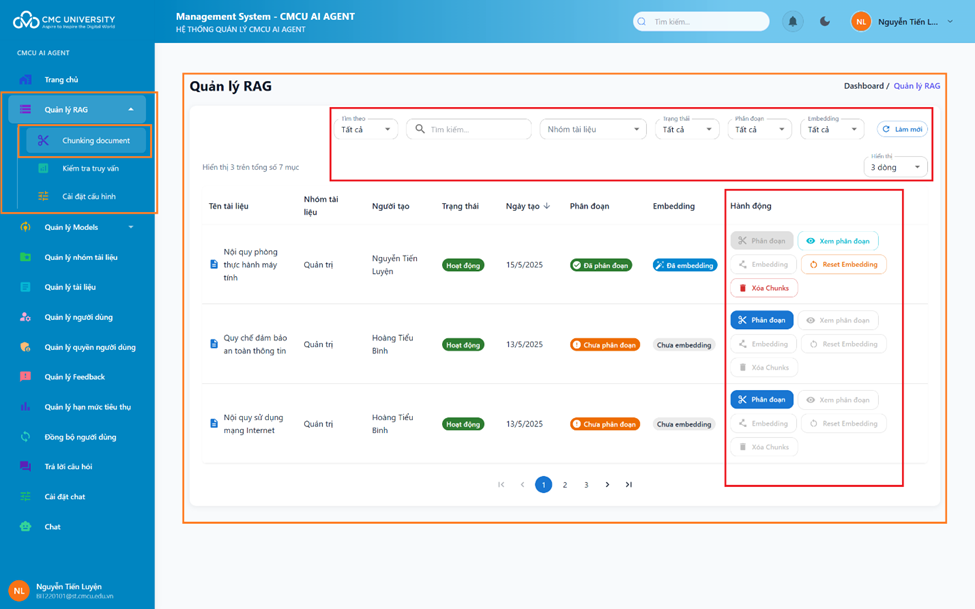Open the Embedding filter dropdown
Screen dimensions: 975x609
click(x=832, y=129)
